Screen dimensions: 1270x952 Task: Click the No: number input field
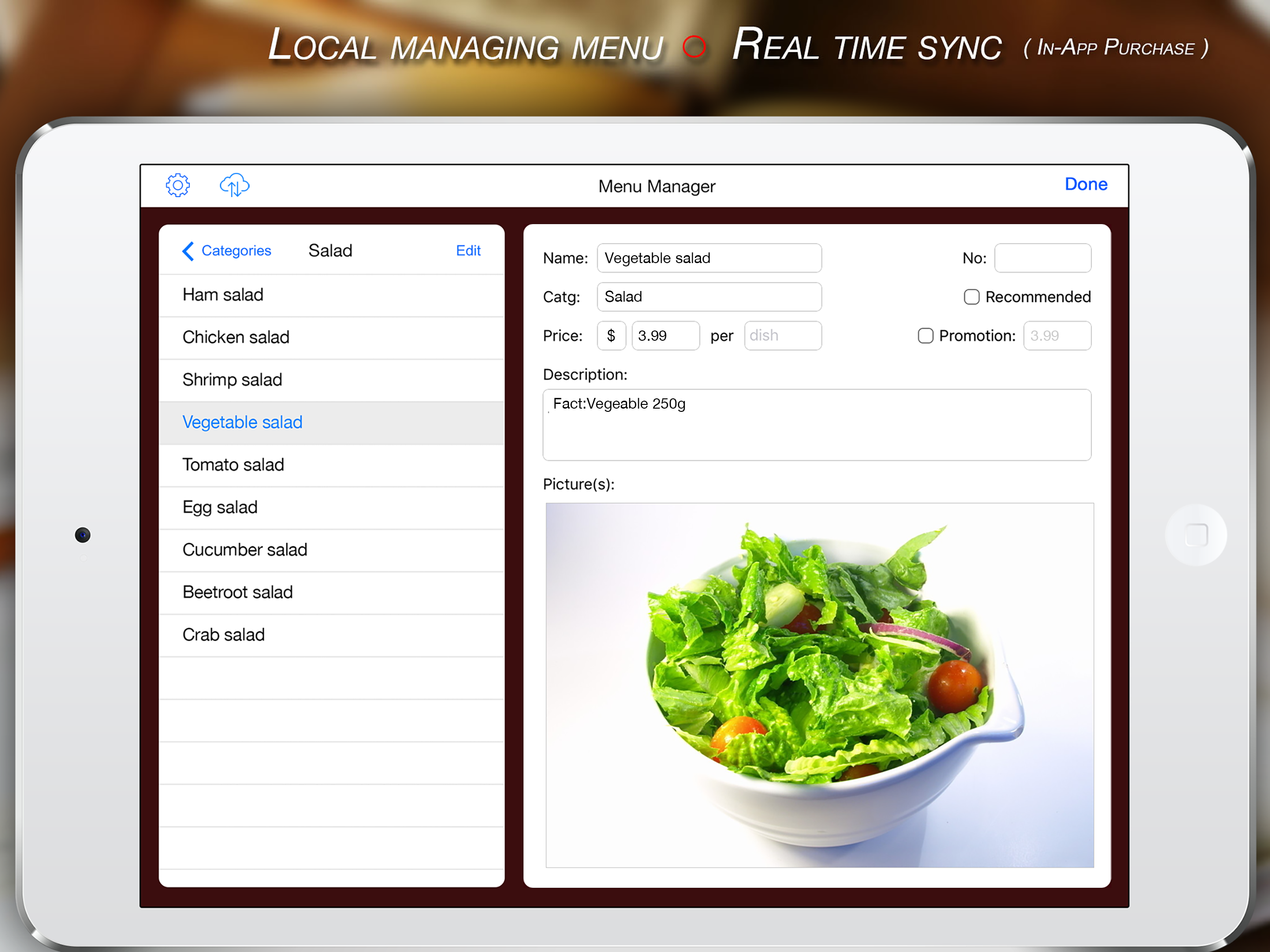1042,258
